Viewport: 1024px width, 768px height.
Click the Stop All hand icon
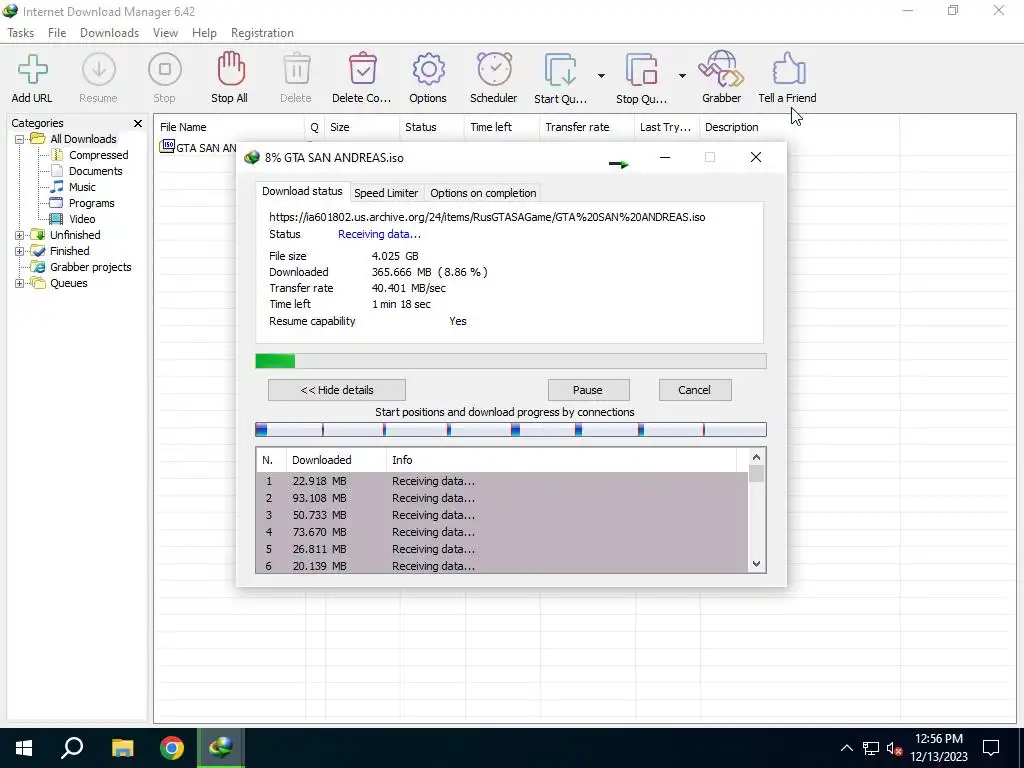230,70
